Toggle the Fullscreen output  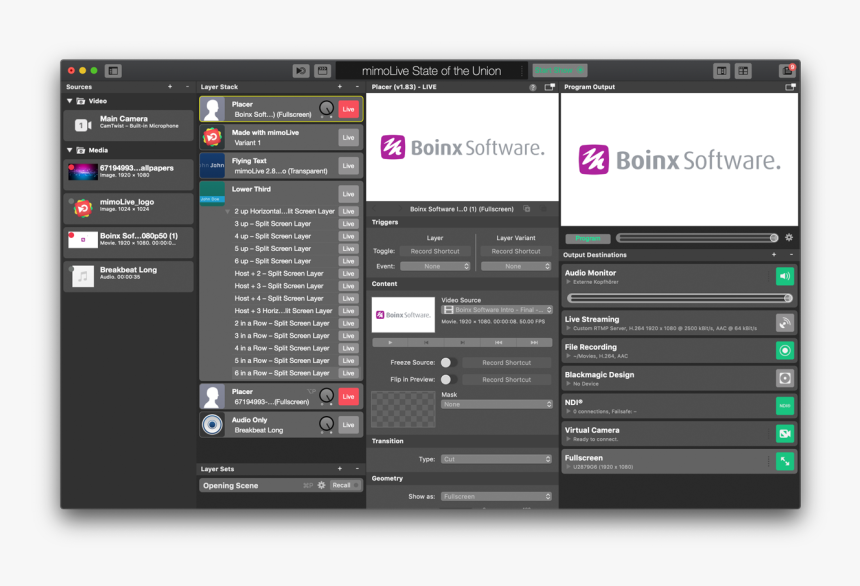[785, 461]
